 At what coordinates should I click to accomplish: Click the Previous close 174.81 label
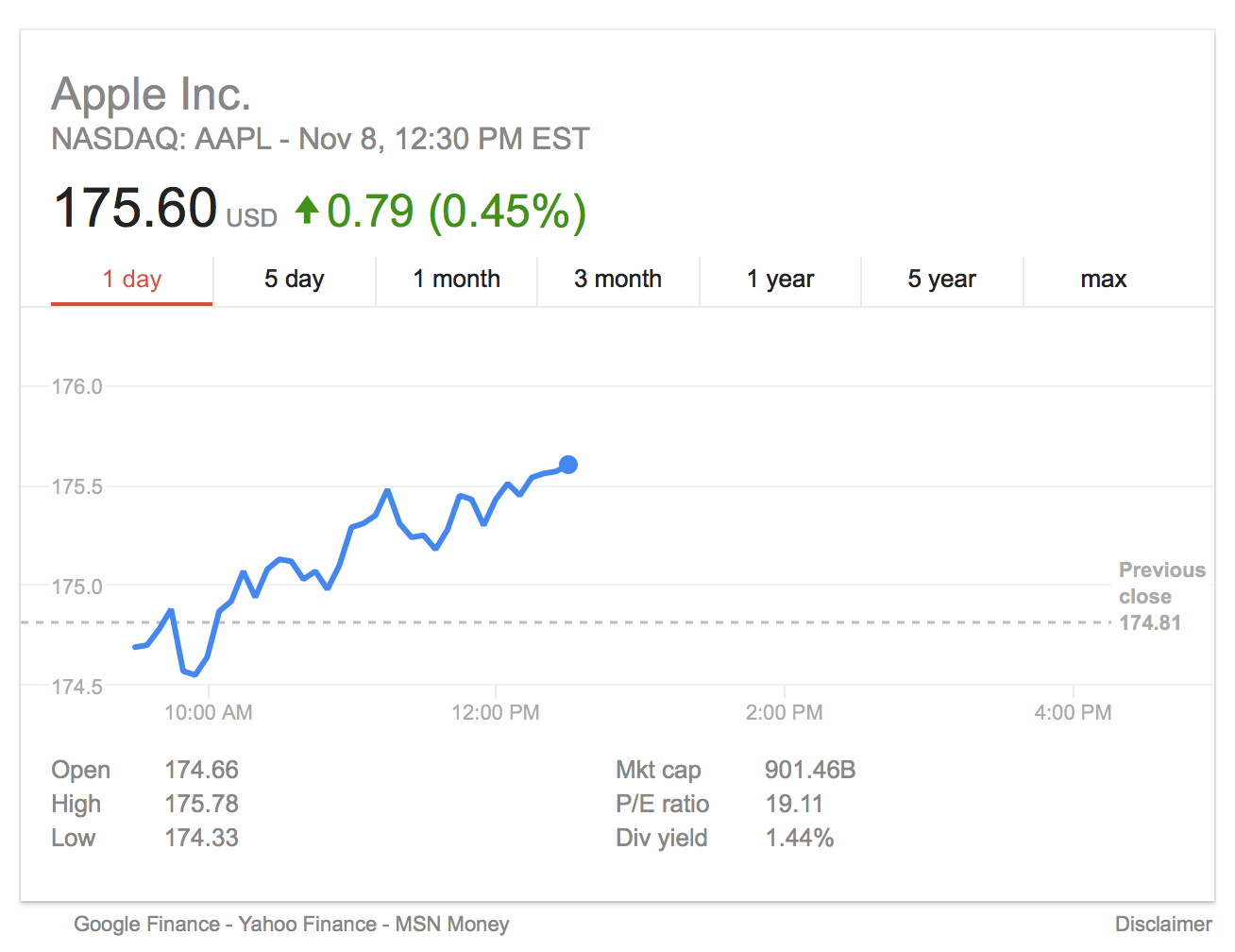1161,596
